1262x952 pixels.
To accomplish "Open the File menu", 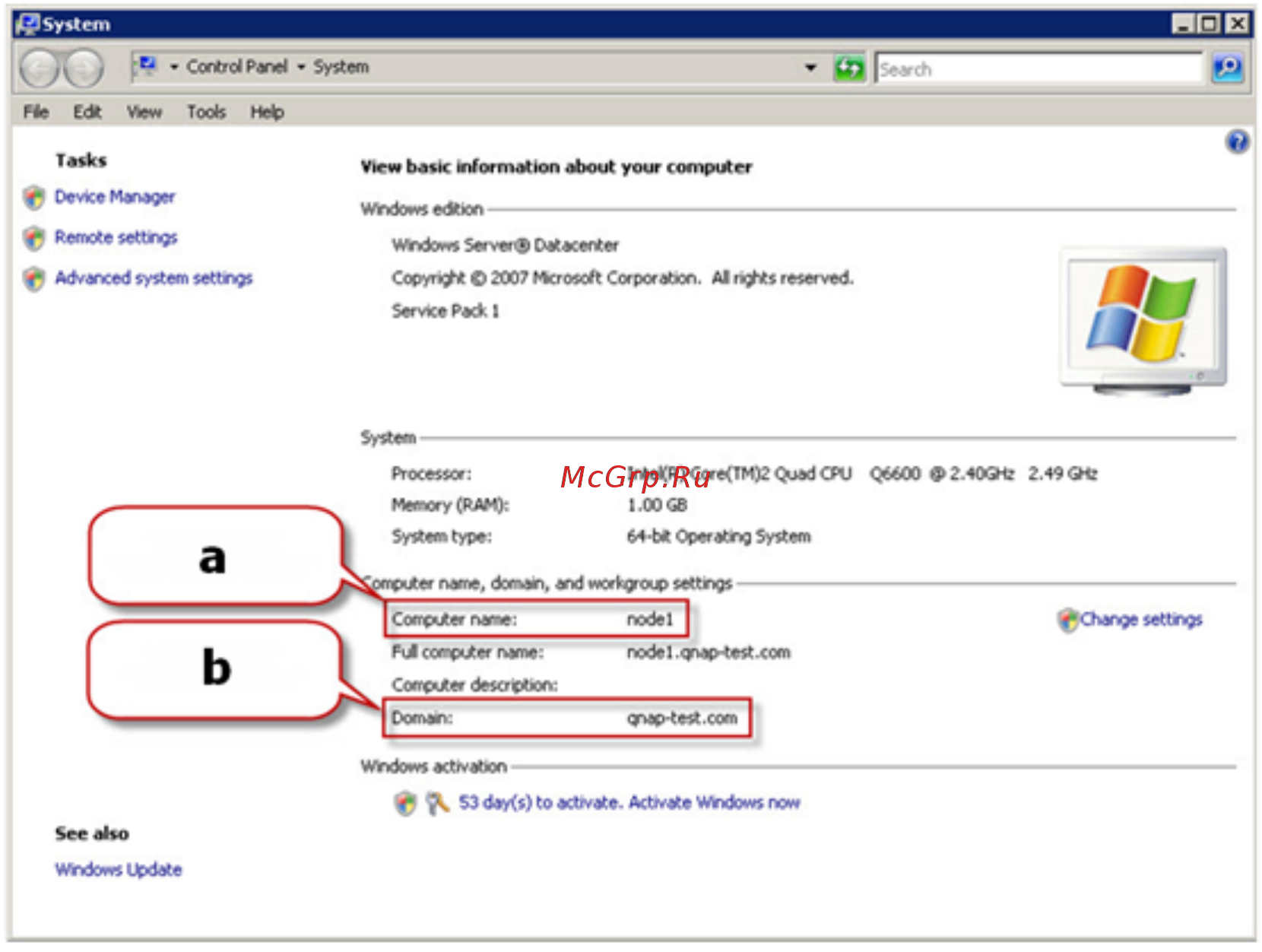I will [36, 112].
